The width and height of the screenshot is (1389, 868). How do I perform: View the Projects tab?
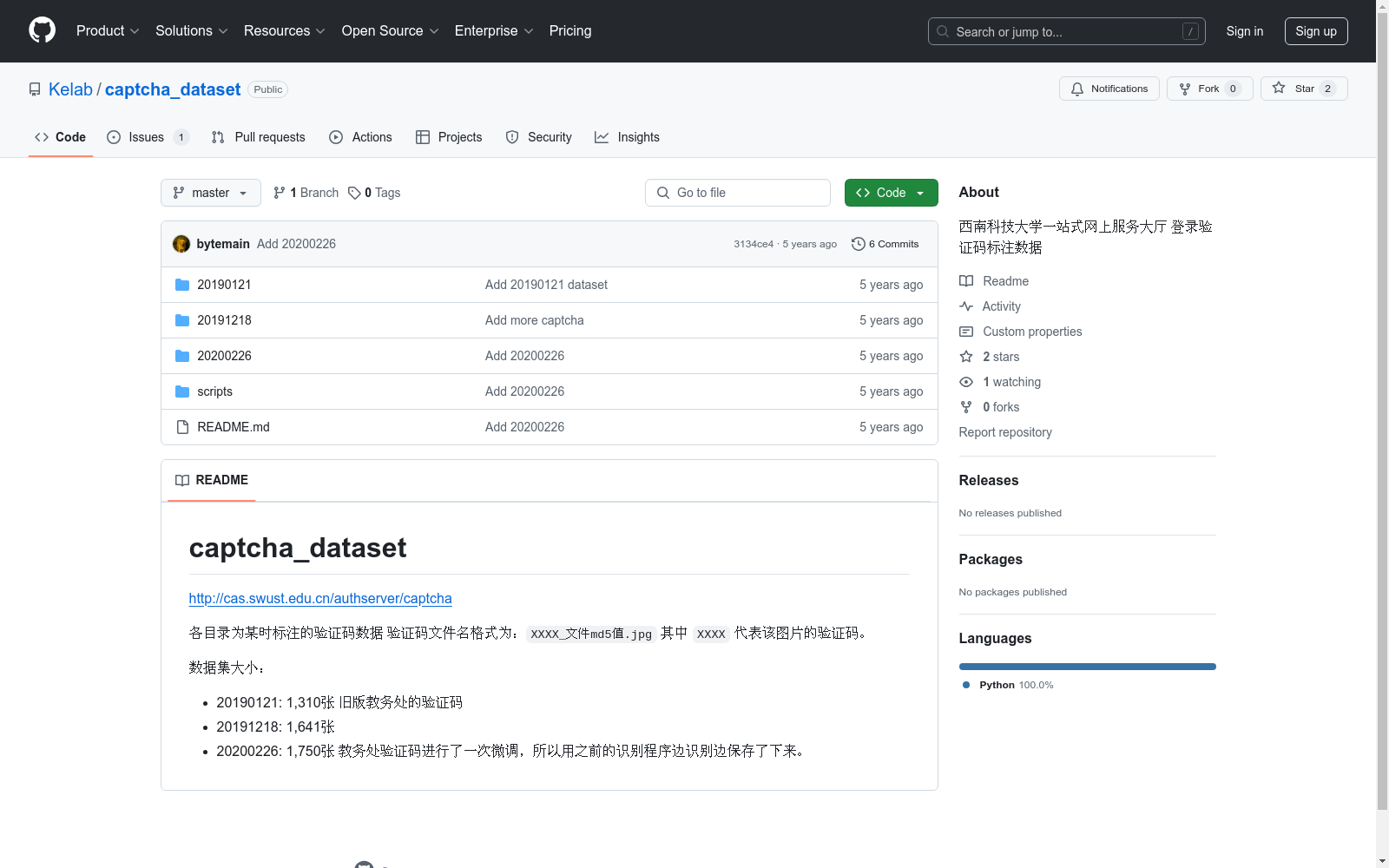(449, 137)
